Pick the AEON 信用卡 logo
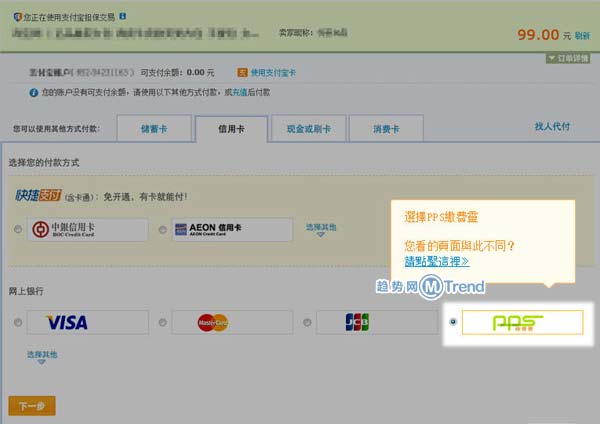The height and width of the screenshot is (424, 600). (x=232, y=229)
